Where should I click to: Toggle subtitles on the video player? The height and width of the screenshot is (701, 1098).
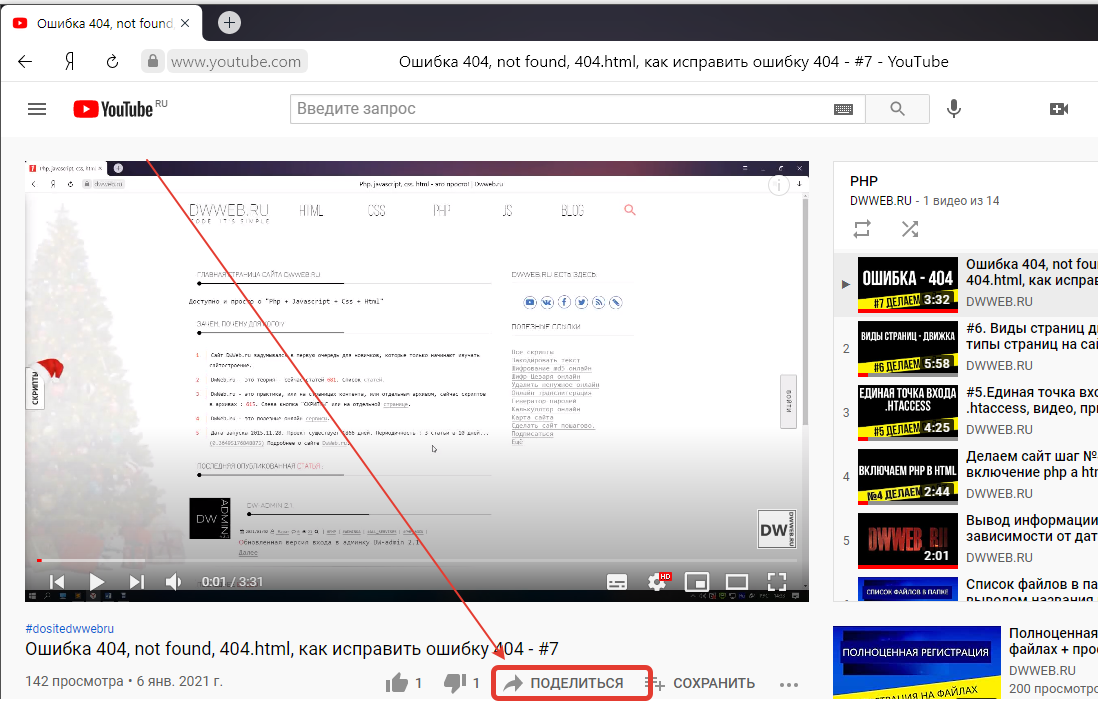[617, 581]
